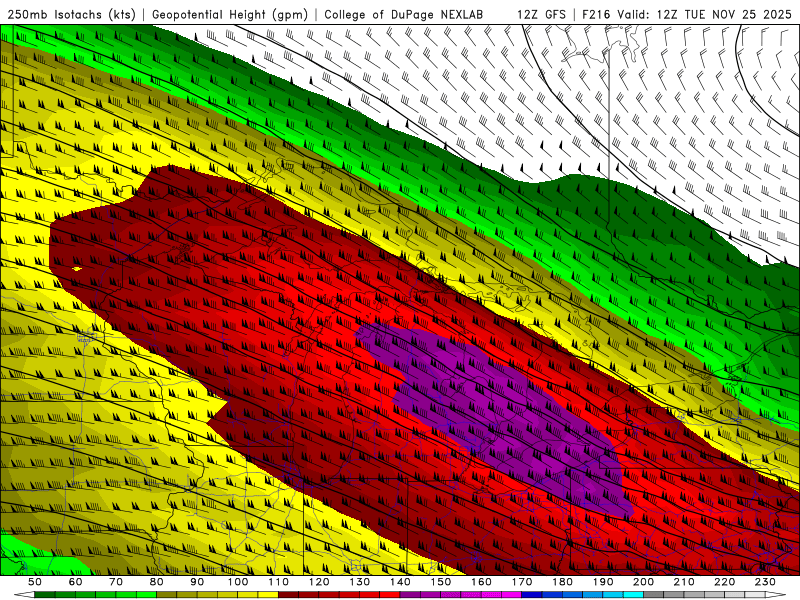800x600 pixels.
Task: Click the legend value 80
Action: [x=157, y=582]
